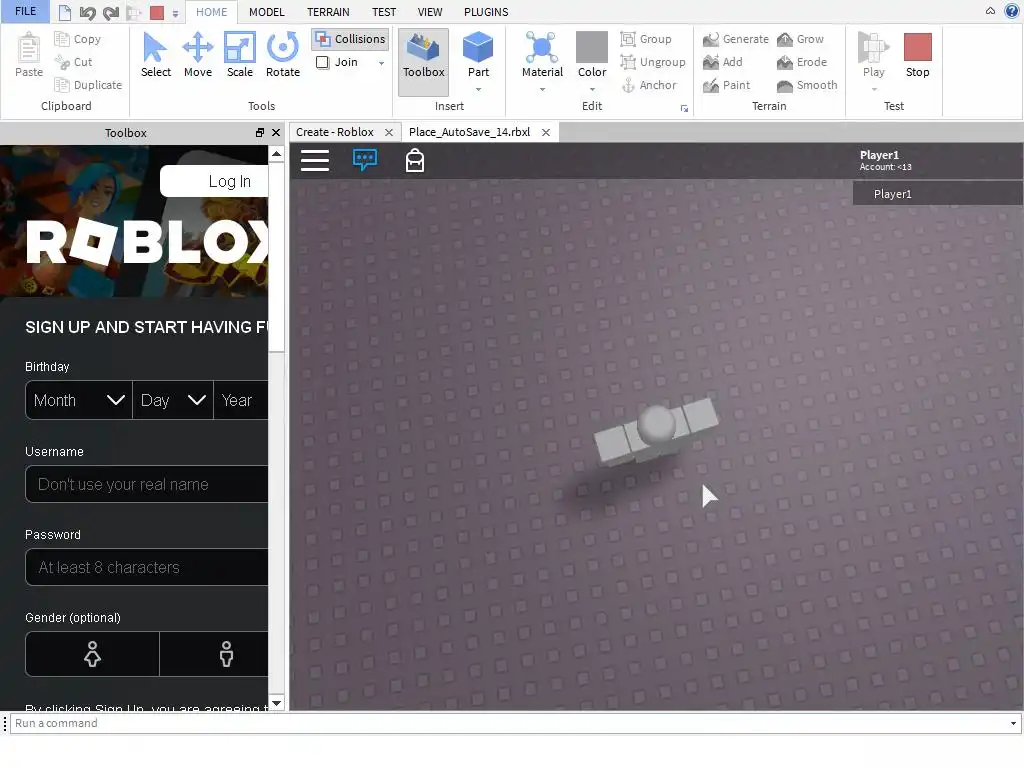Expand the Material dropdown arrow
The image size is (1024, 768).
[542, 89]
